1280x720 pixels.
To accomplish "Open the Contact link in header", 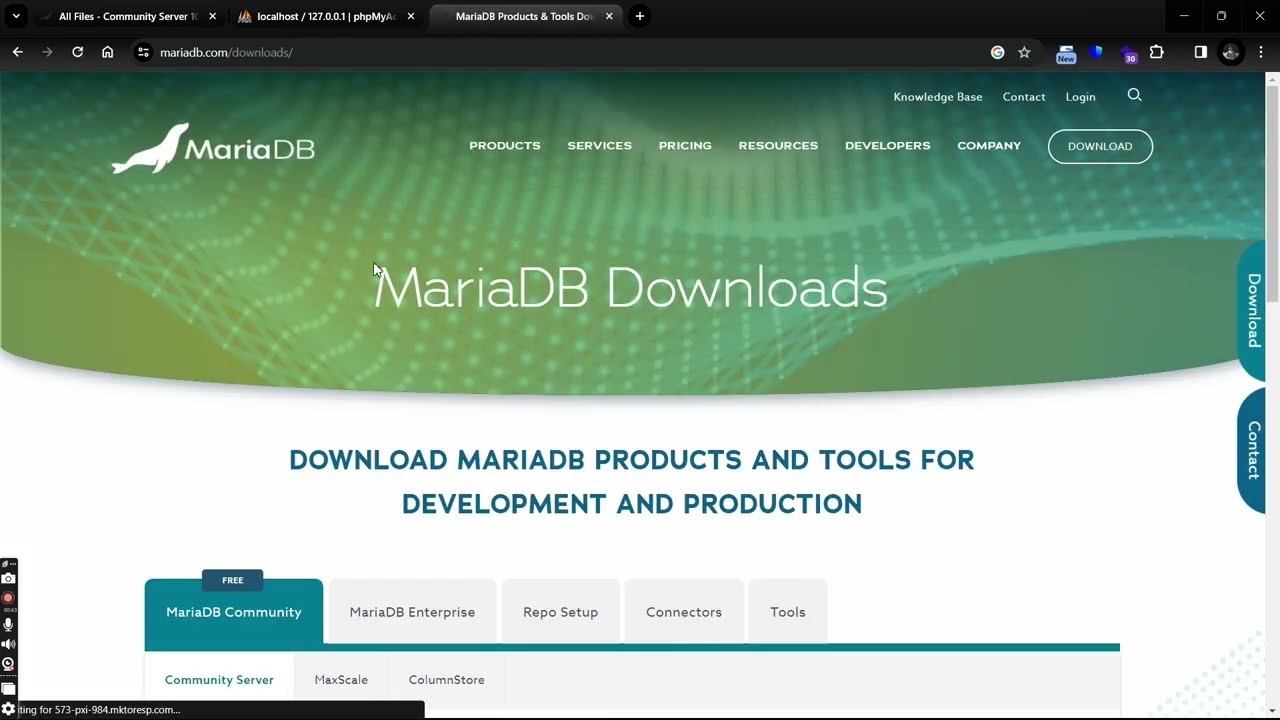I will pos(1024,97).
